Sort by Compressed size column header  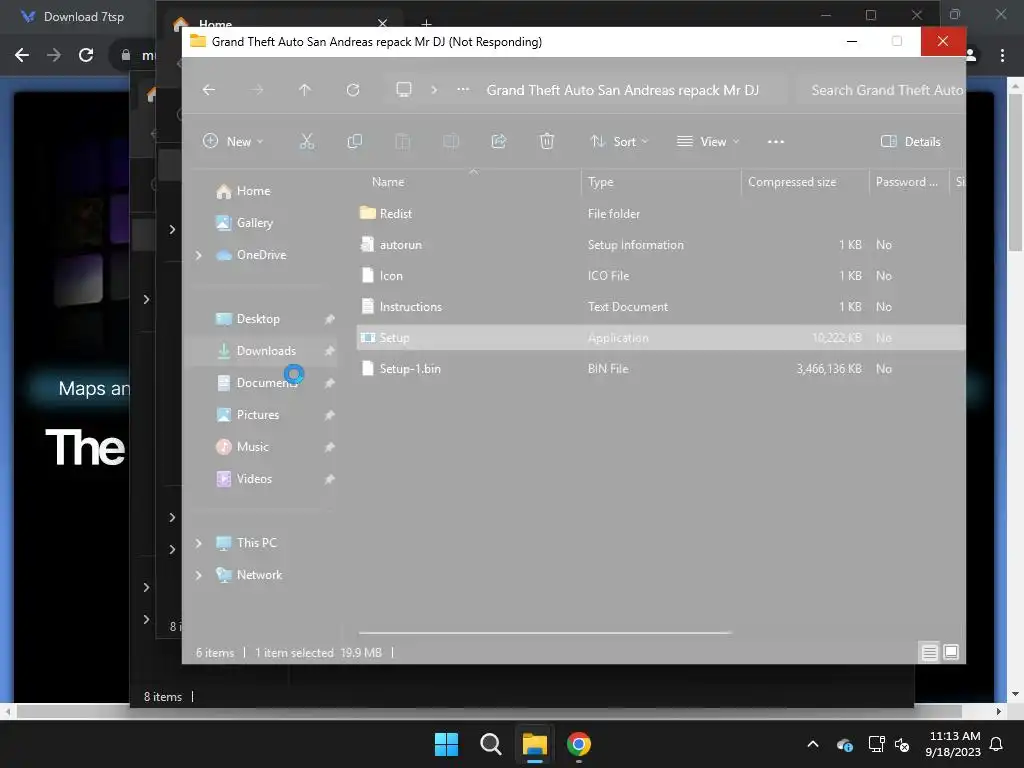(792, 182)
